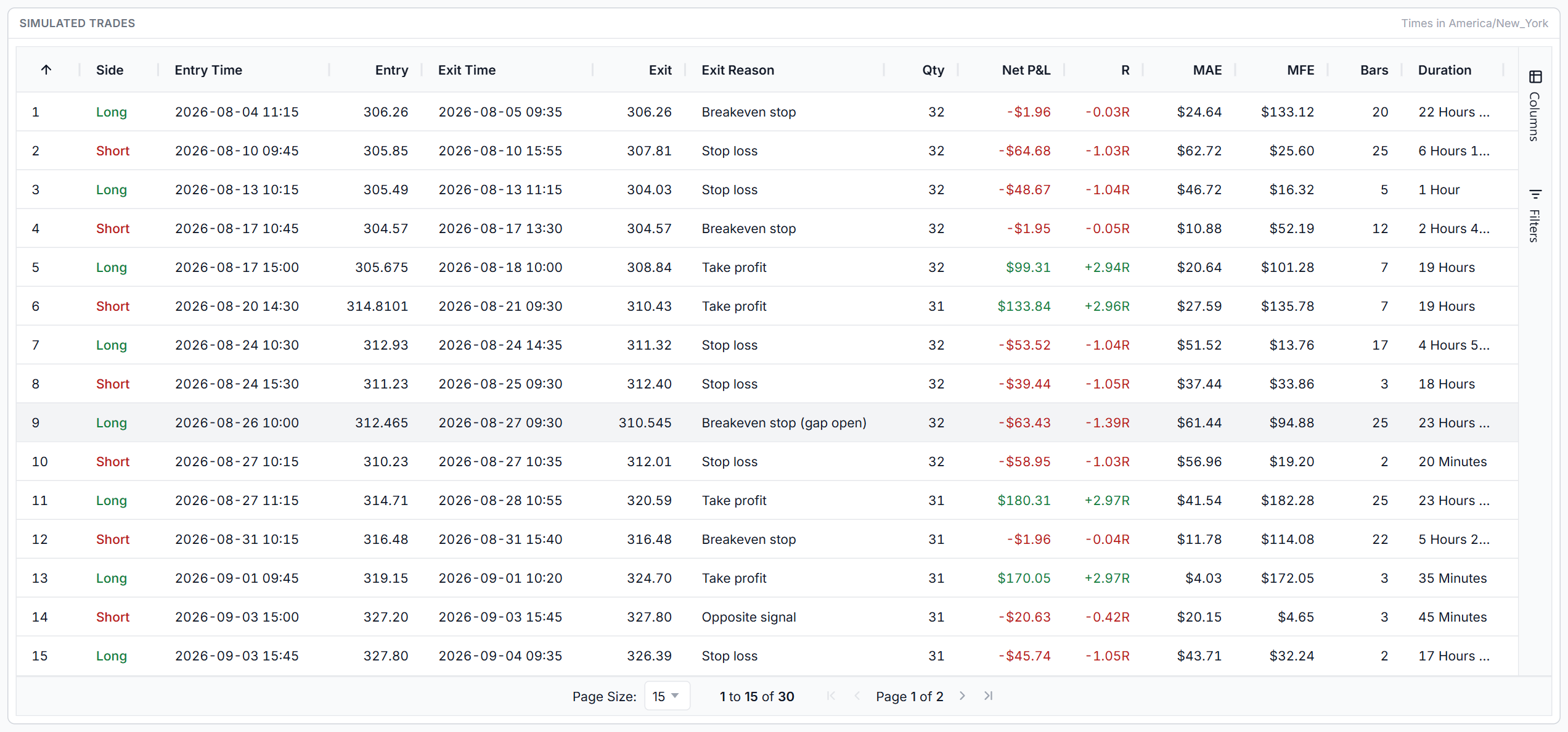Screen dimensions: 1568x732
Task: Click the sort ascending arrow header
Action: pos(46,70)
